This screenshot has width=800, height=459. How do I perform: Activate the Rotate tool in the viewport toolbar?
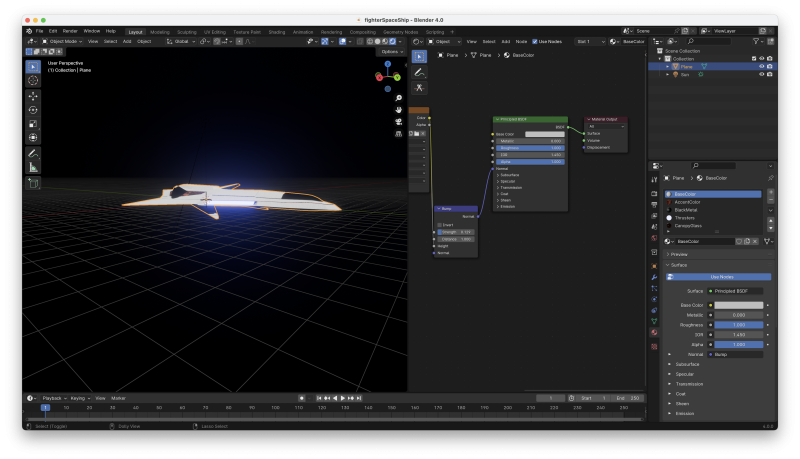pyautogui.click(x=33, y=110)
